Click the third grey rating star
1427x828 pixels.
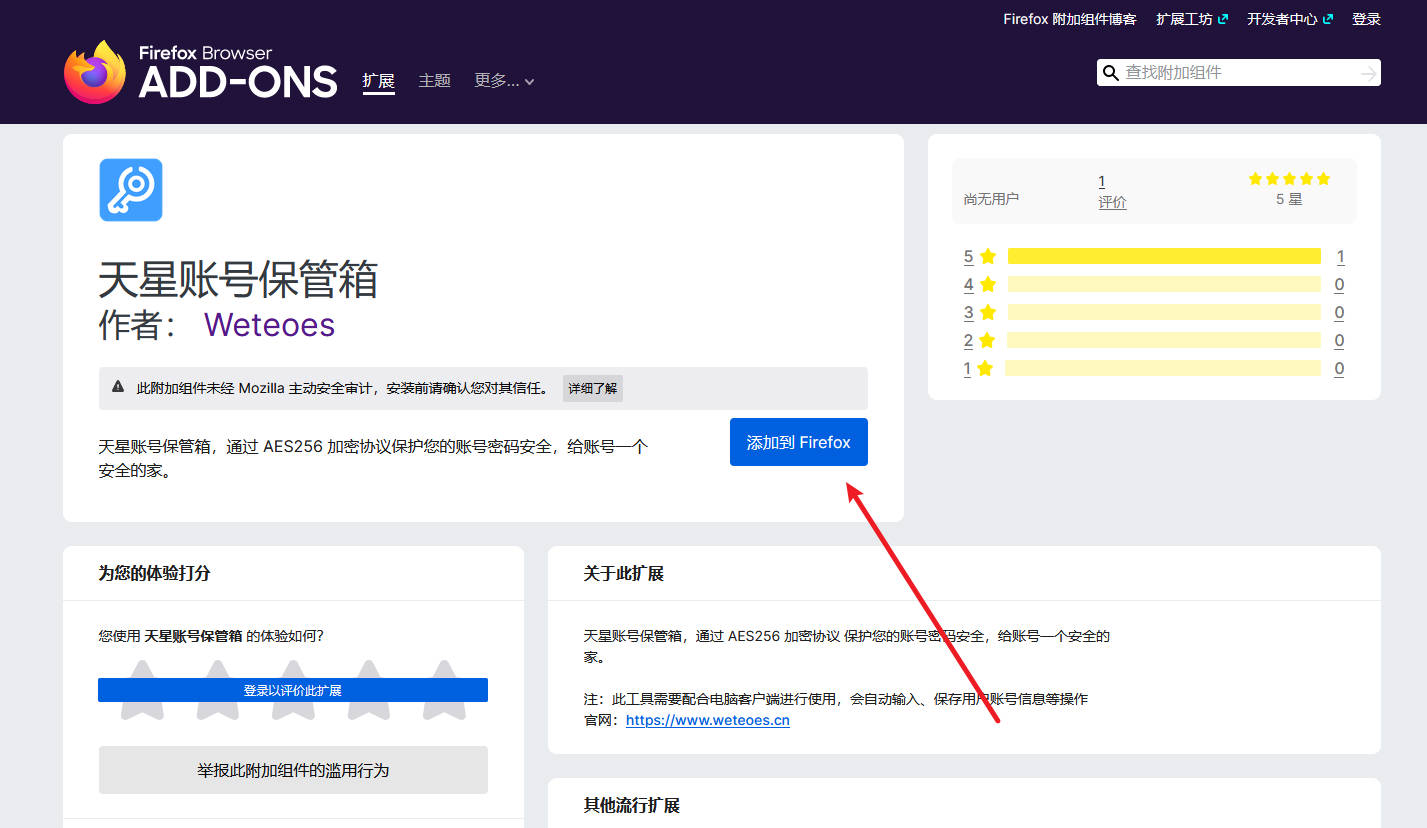[293, 690]
